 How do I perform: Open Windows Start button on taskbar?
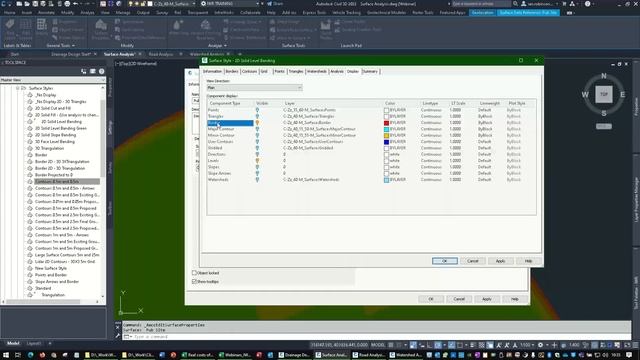pos(6,355)
